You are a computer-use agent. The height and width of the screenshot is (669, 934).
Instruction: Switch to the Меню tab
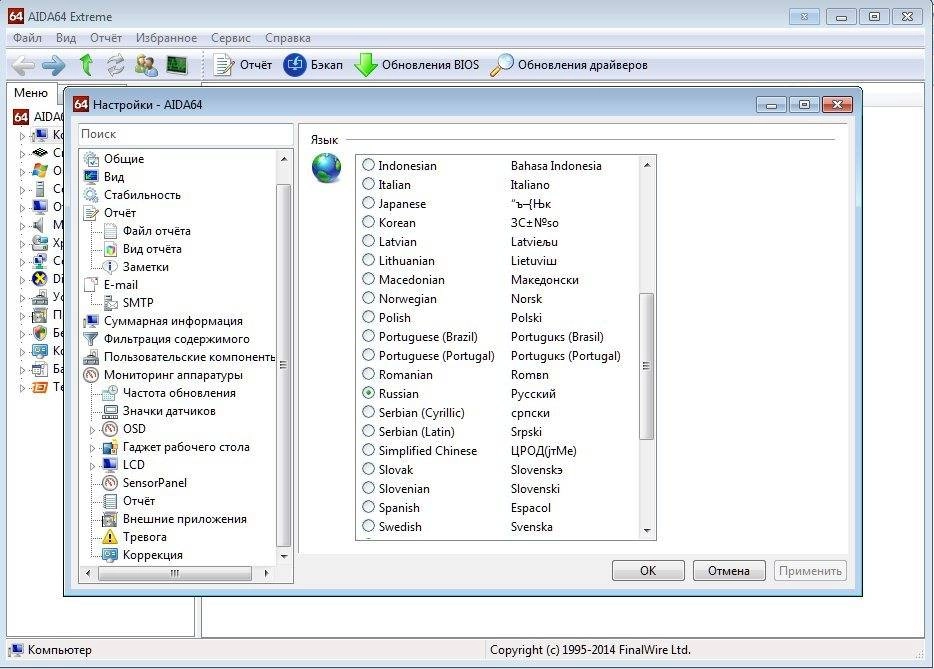(x=31, y=93)
